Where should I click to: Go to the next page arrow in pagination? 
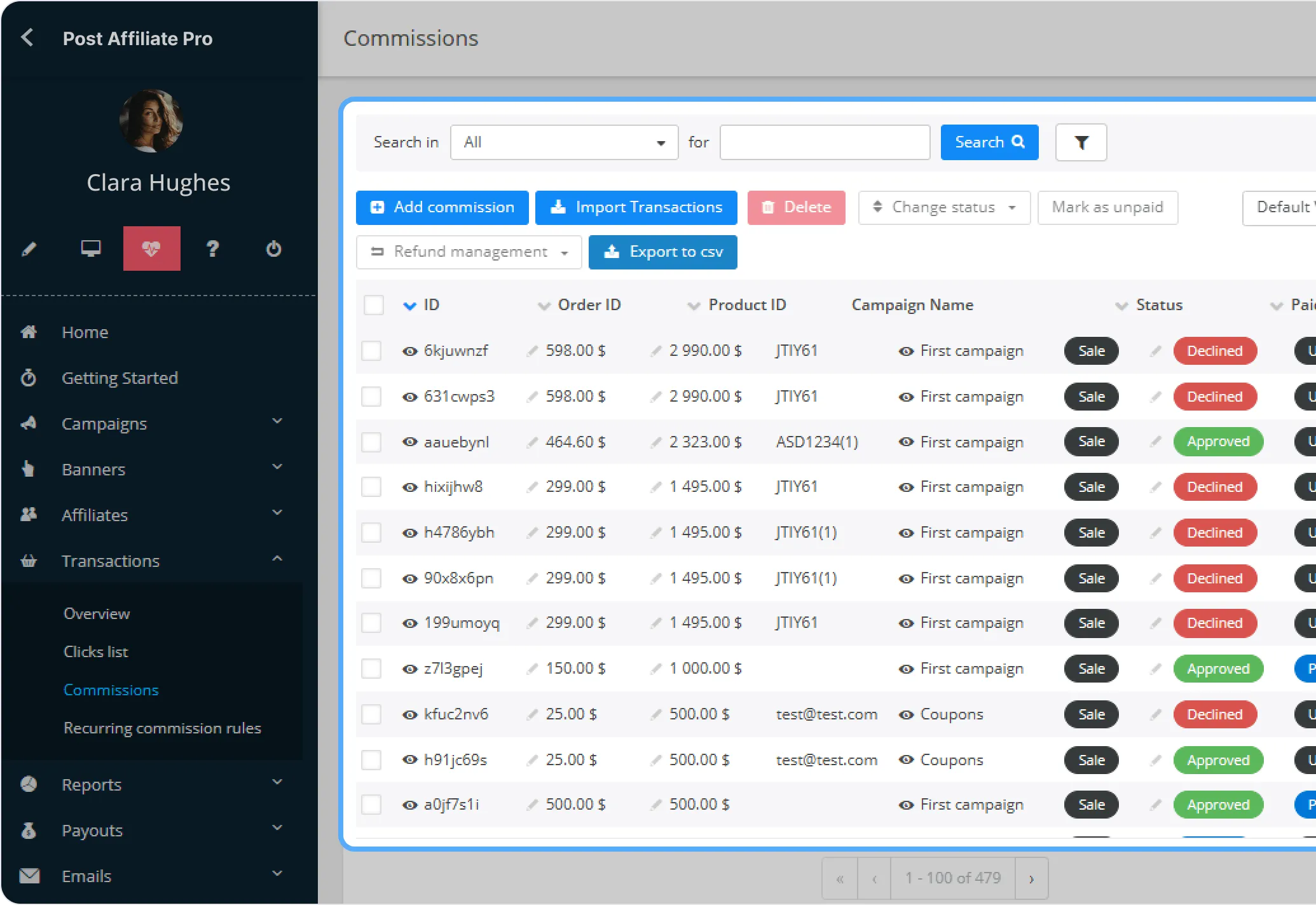point(1031,878)
